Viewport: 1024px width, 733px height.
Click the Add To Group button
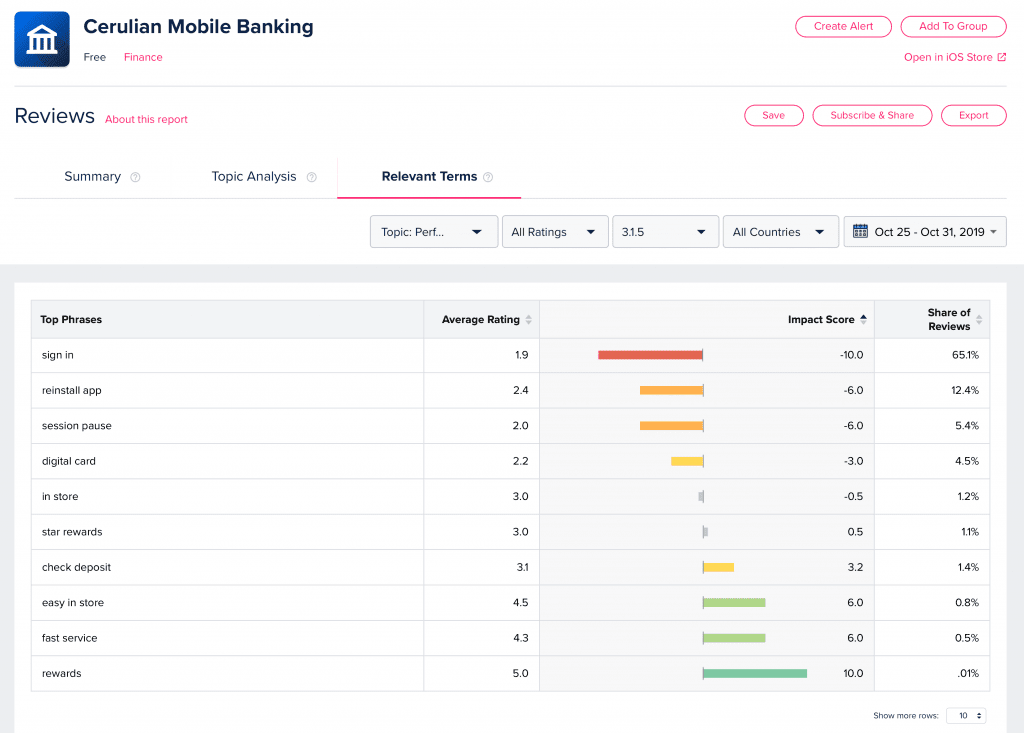point(953,26)
